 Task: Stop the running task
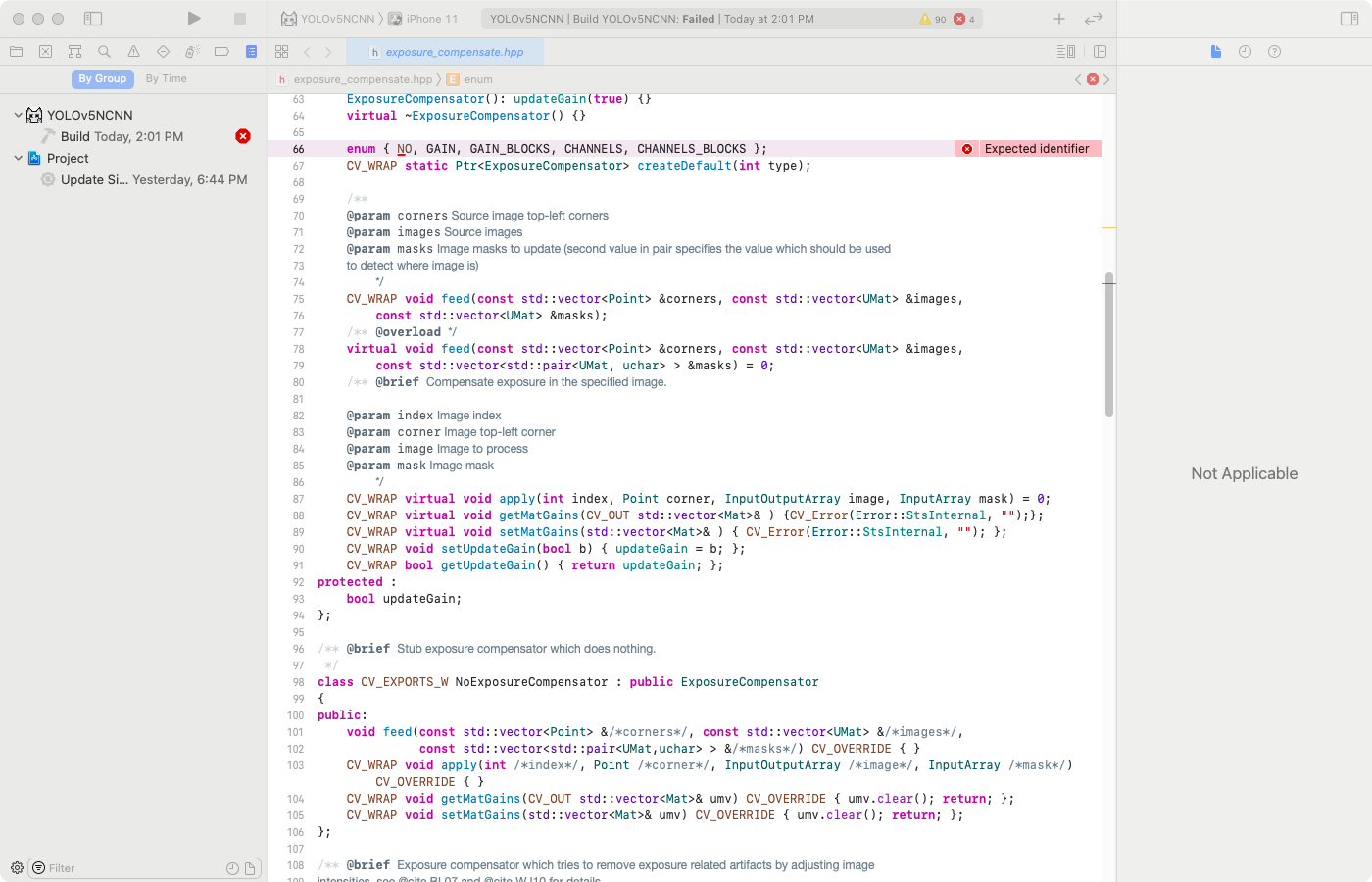coord(240,19)
